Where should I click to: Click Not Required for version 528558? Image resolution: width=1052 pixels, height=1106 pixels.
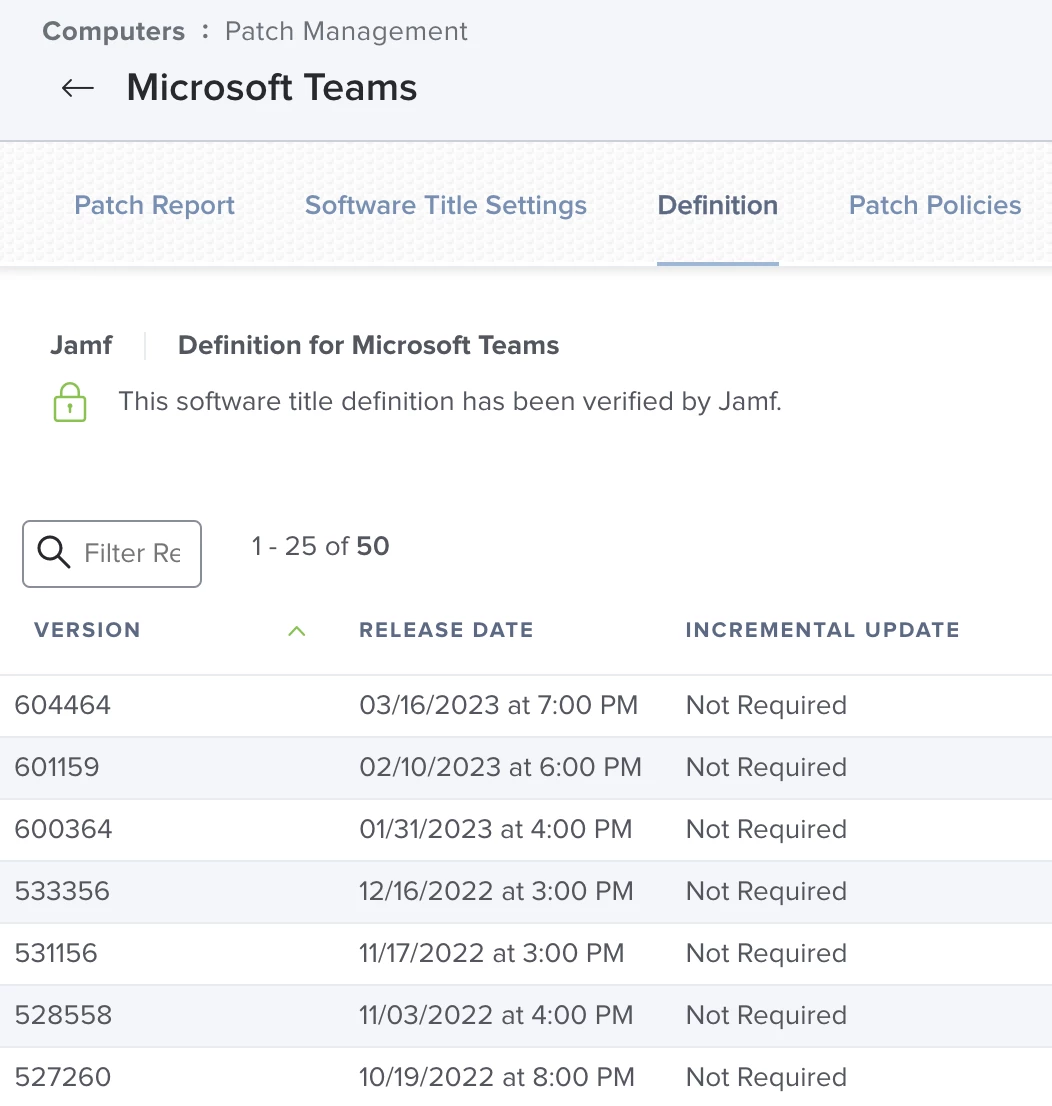[x=766, y=1016]
